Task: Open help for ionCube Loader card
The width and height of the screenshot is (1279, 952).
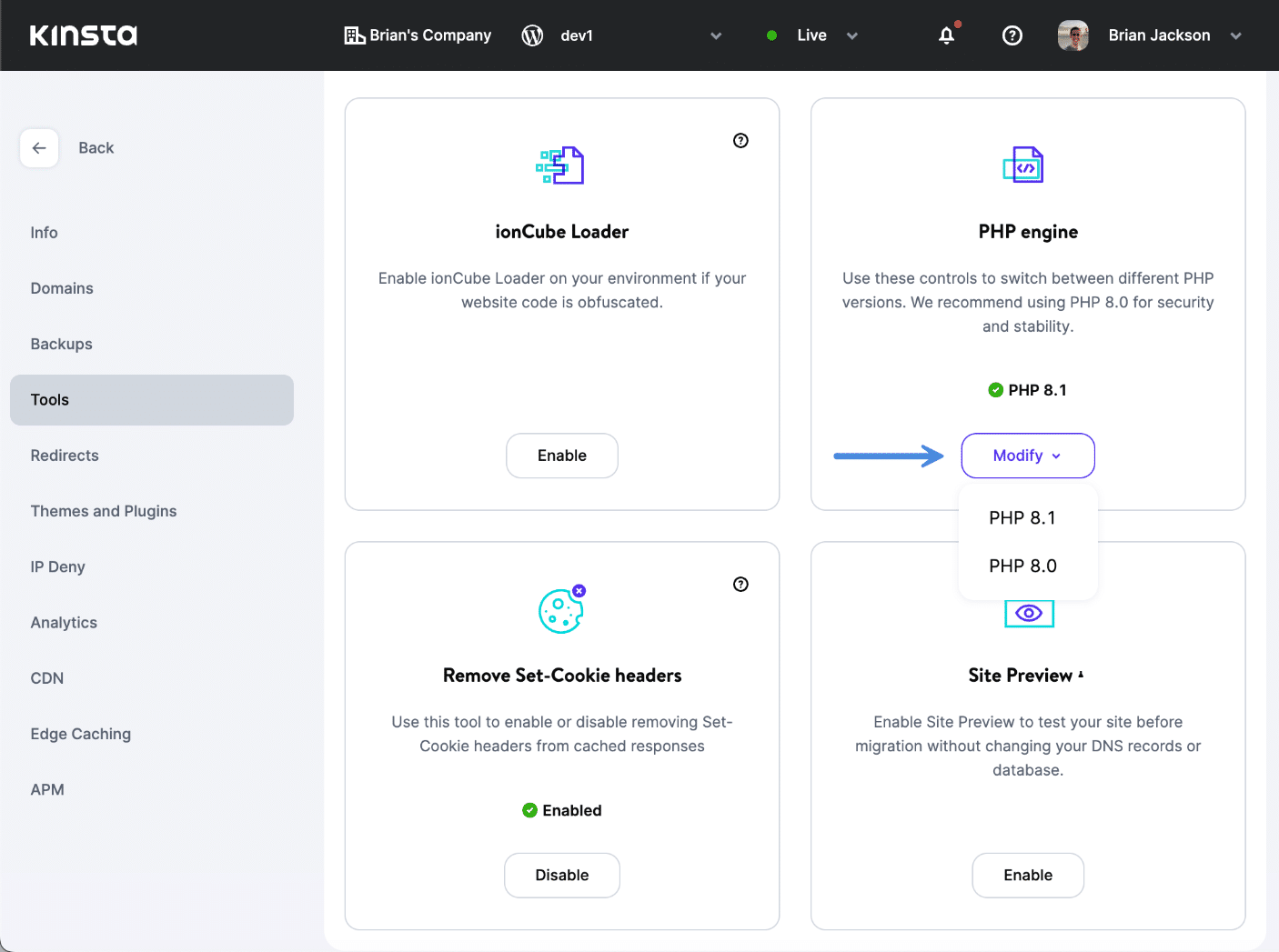Action: pos(740,140)
